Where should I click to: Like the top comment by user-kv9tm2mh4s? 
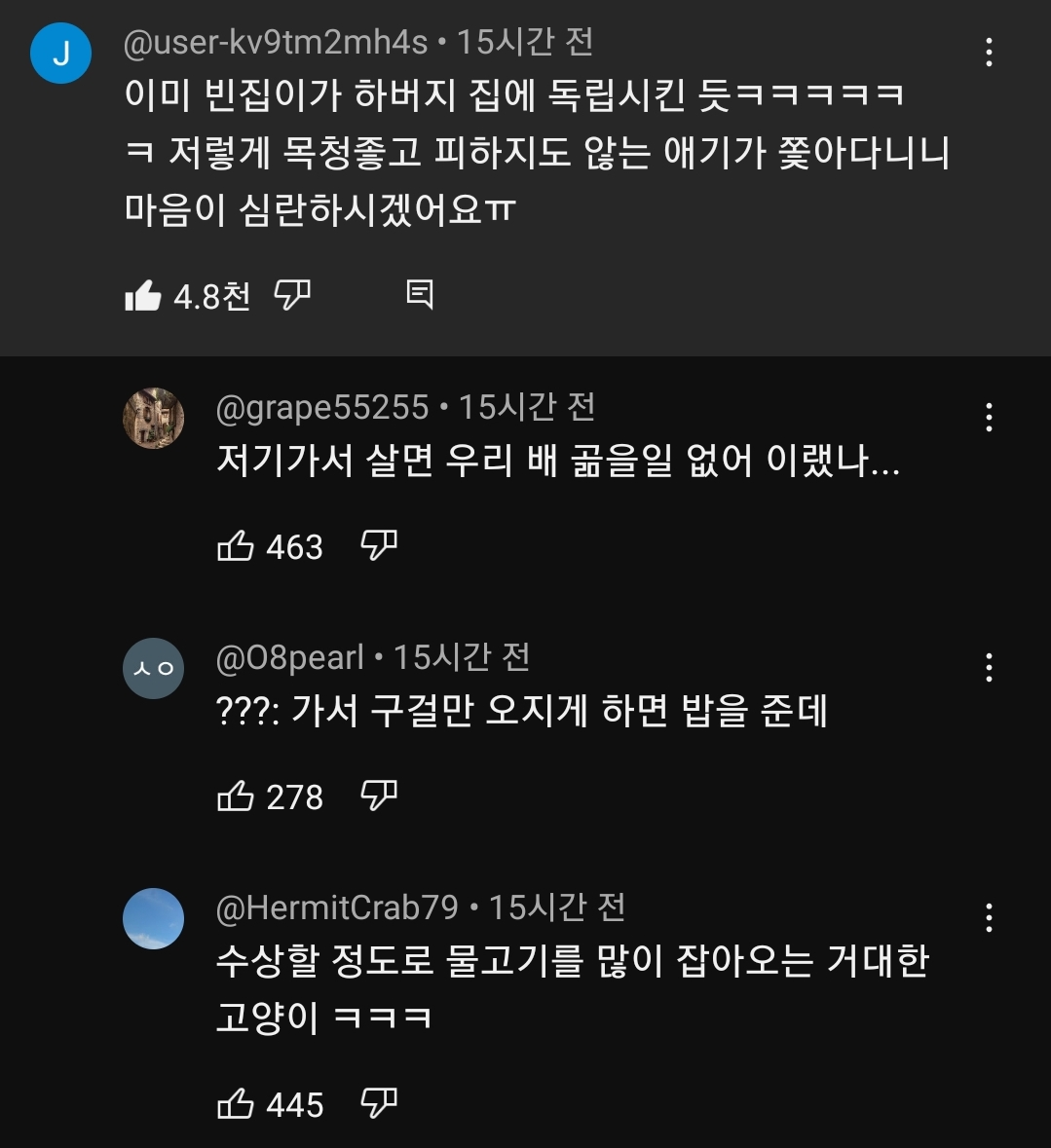pyautogui.click(x=143, y=295)
